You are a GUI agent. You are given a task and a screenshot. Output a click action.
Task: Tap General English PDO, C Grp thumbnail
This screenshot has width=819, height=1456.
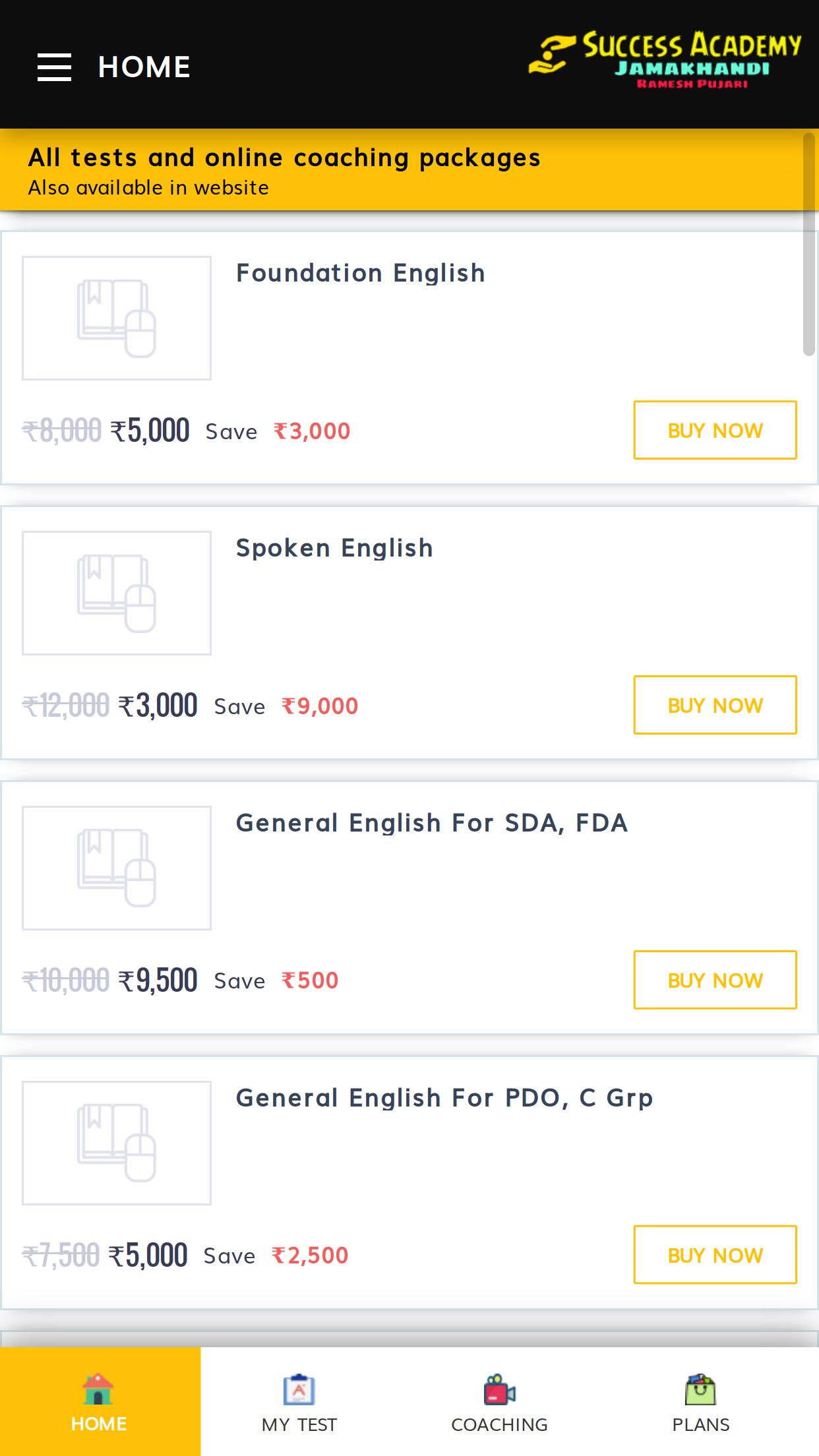point(117,1143)
